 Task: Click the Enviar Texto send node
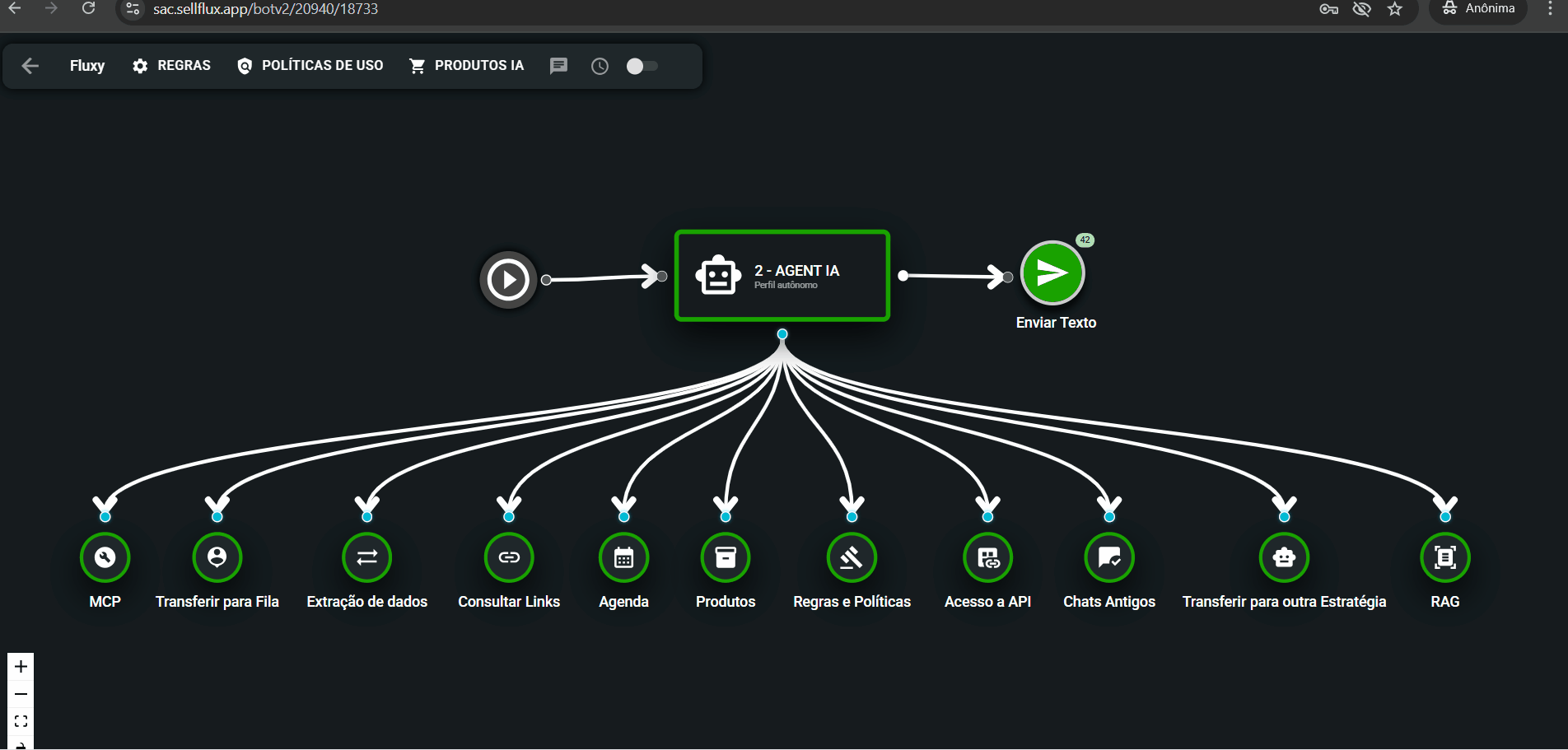click(1052, 273)
